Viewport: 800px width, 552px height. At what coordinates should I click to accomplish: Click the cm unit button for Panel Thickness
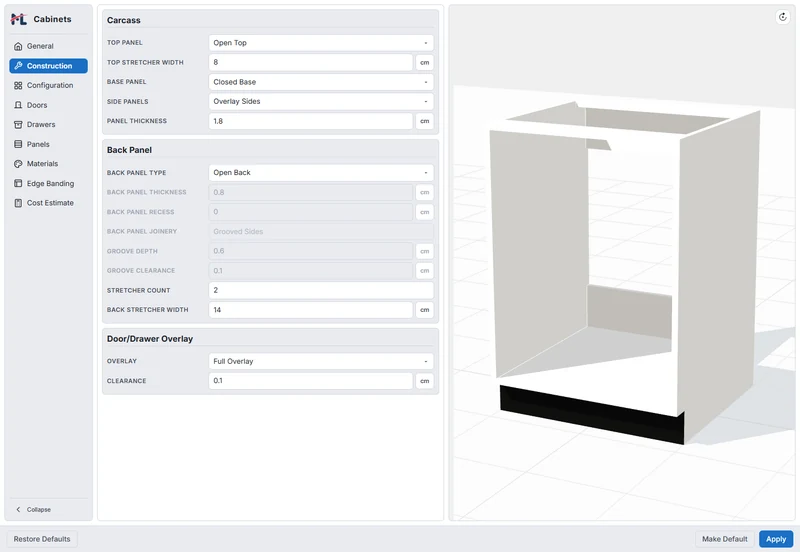point(424,121)
